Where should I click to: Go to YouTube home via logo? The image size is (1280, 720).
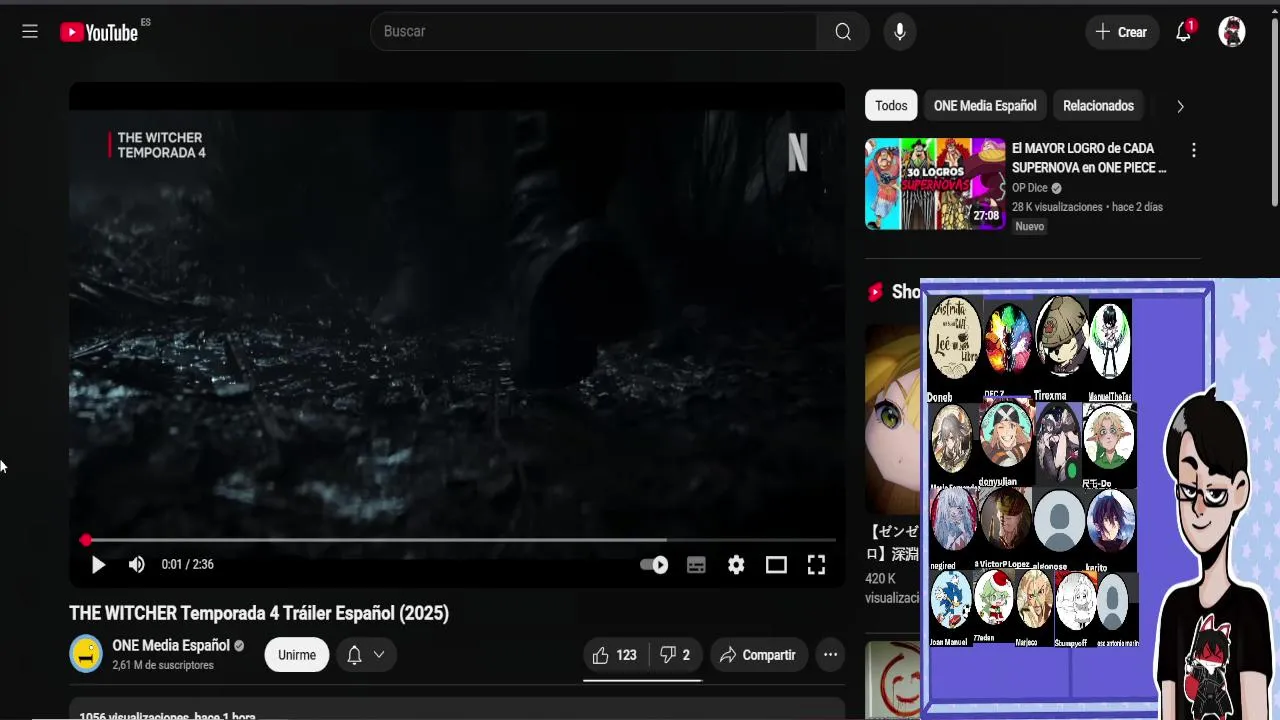99,32
